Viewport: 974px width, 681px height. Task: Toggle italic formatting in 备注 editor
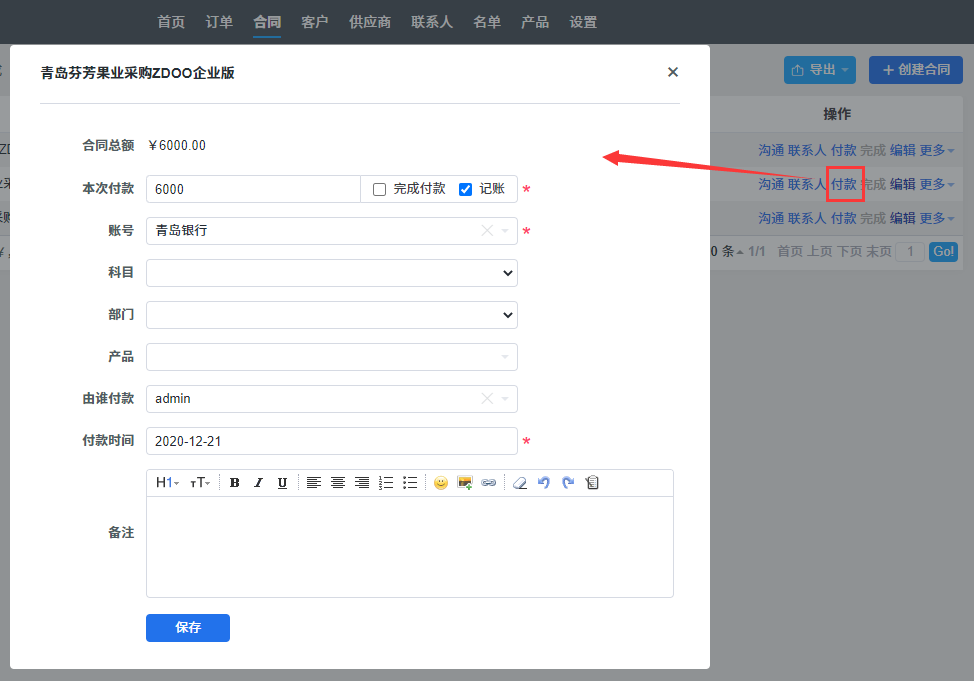(x=258, y=483)
